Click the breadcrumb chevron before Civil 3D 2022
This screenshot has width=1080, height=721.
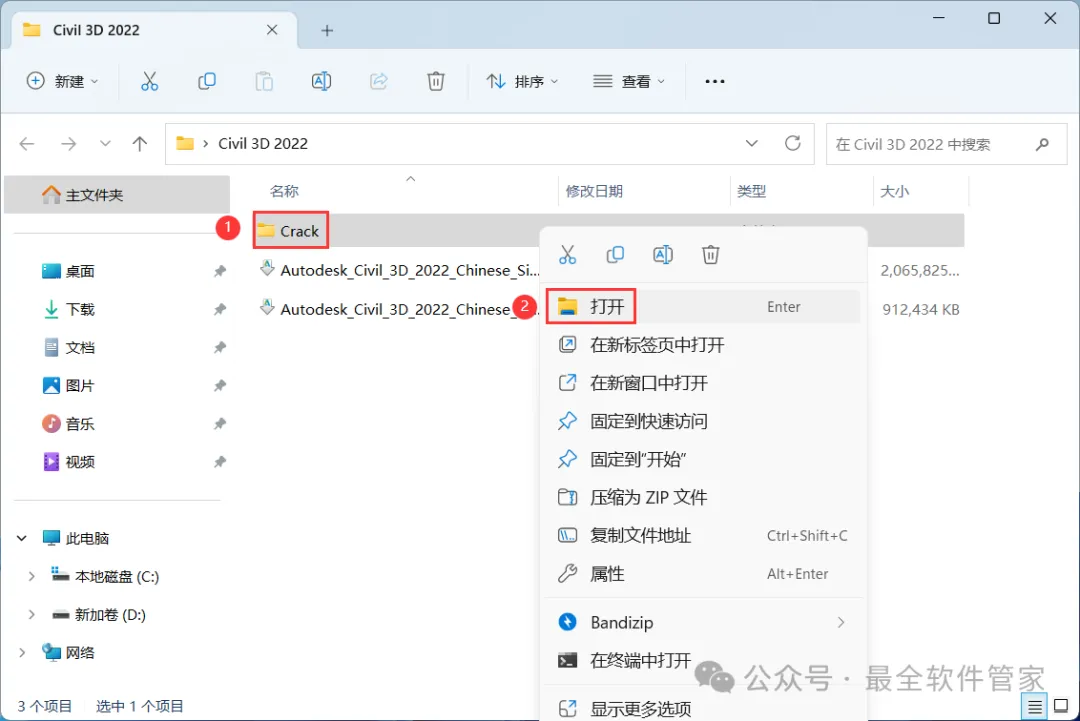(x=205, y=144)
